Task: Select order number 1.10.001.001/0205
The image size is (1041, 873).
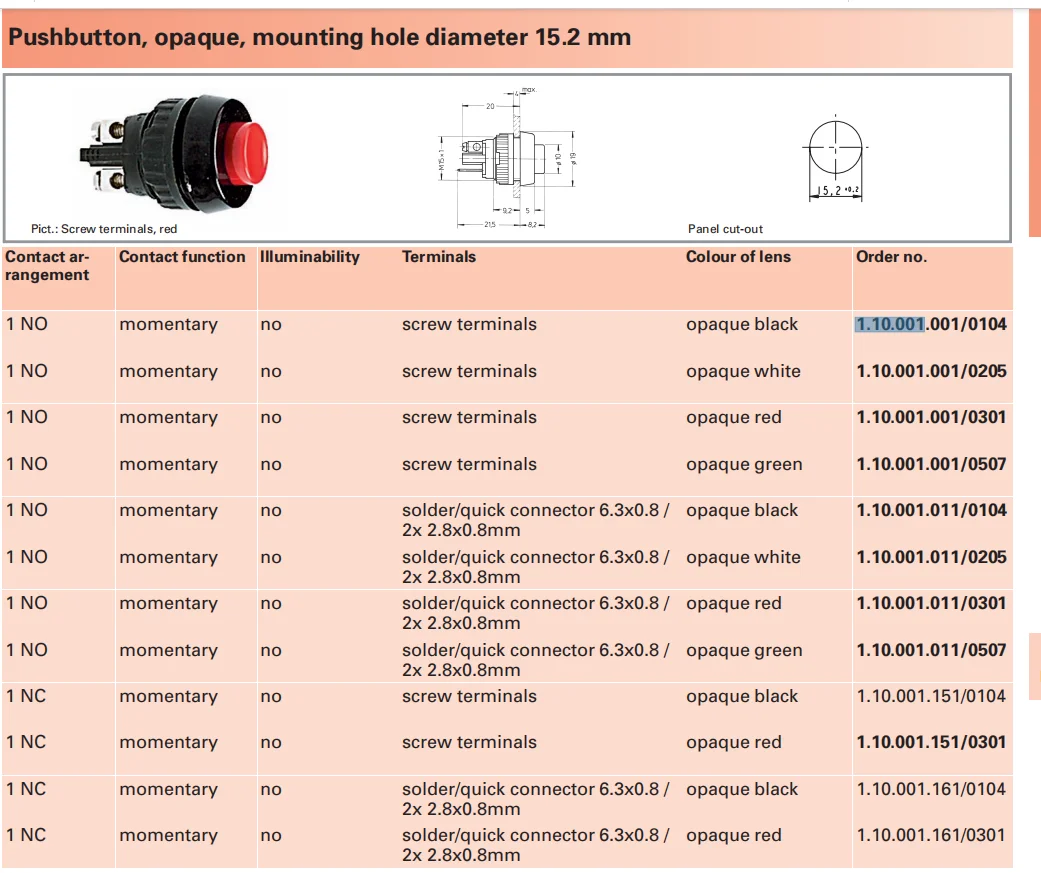Action: pos(931,371)
